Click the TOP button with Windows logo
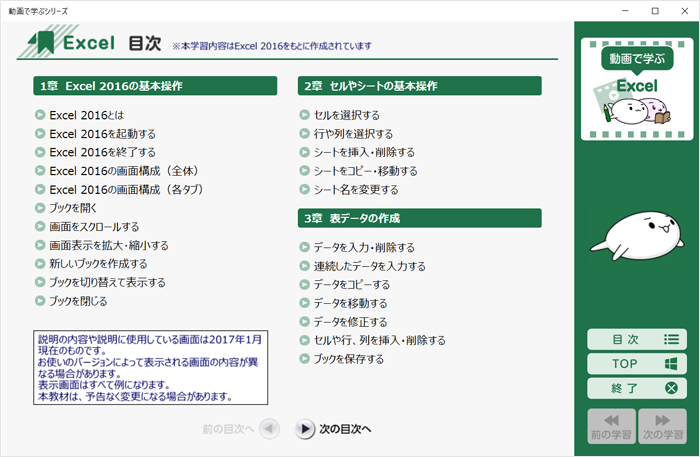The height and width of the screenshot is (457, 700). tap(637, 364)
